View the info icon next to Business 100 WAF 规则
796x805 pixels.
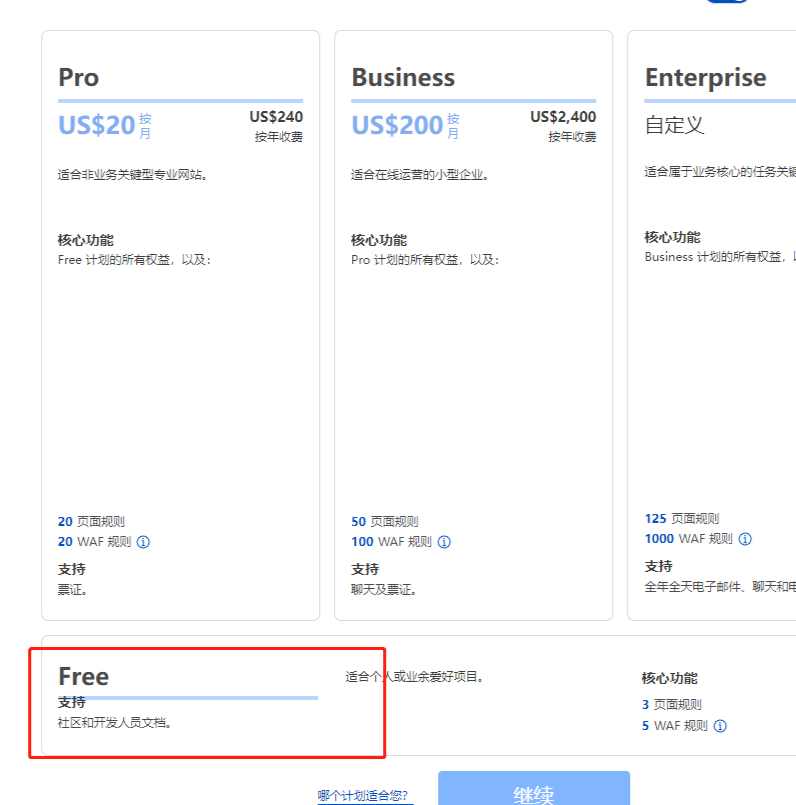(x=444, y=541)
